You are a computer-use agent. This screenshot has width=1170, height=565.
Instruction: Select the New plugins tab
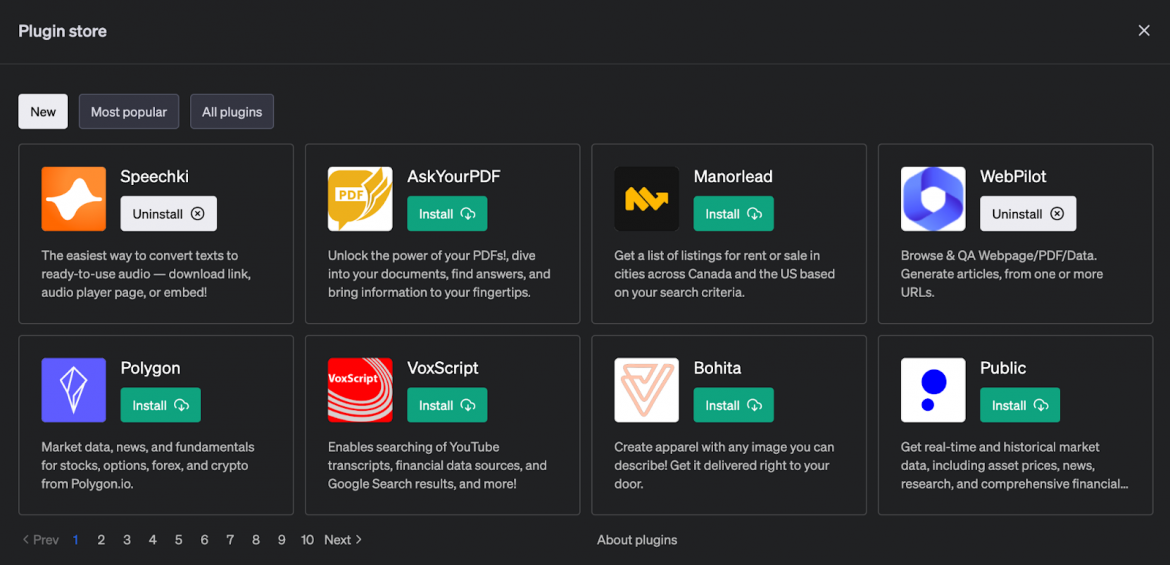click(x=43, y=112)
